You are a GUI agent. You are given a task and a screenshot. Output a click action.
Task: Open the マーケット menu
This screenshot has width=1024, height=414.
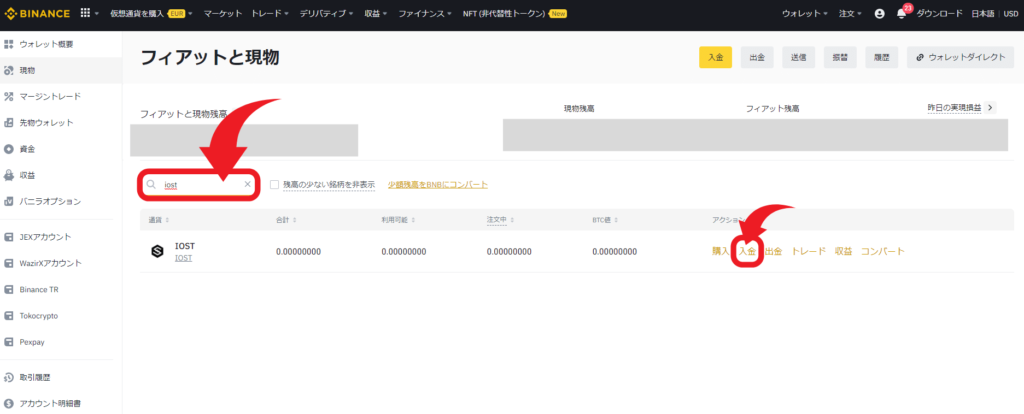[223, 14]
